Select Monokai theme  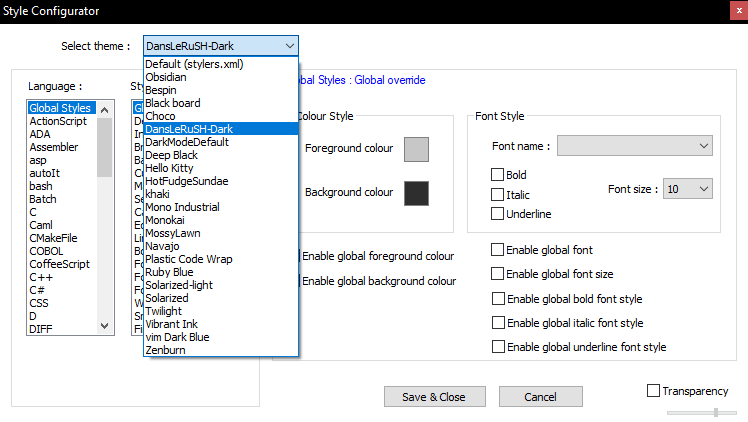click(221, 220)
